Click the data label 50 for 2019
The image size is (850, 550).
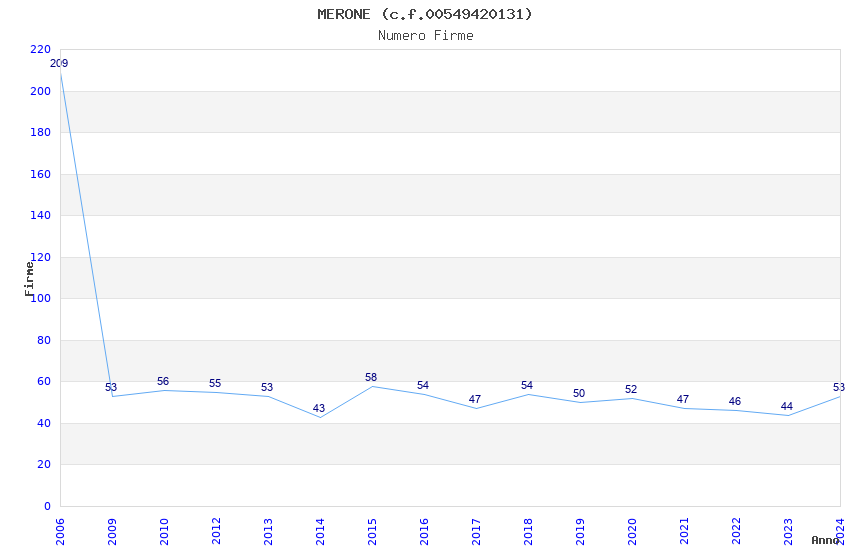pyautogui.click(x=579, y=394)
